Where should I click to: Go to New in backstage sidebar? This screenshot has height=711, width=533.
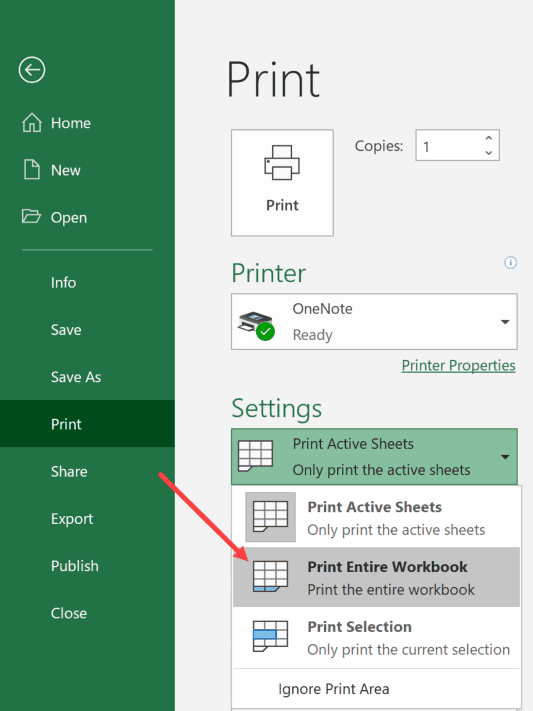click(87, 170)
